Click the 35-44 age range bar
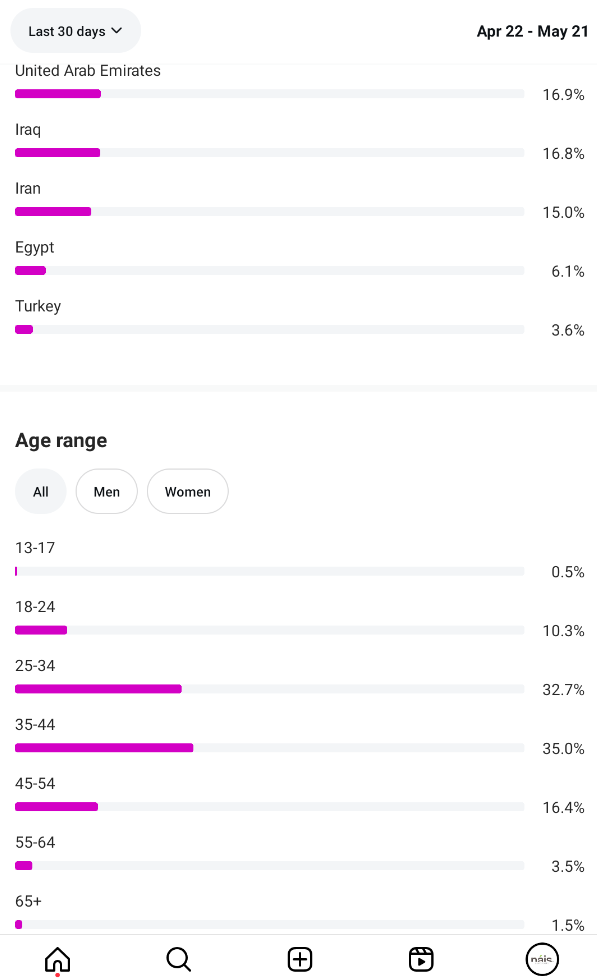Viewport: 597px width, 978px height. click(x=269, y=748)
